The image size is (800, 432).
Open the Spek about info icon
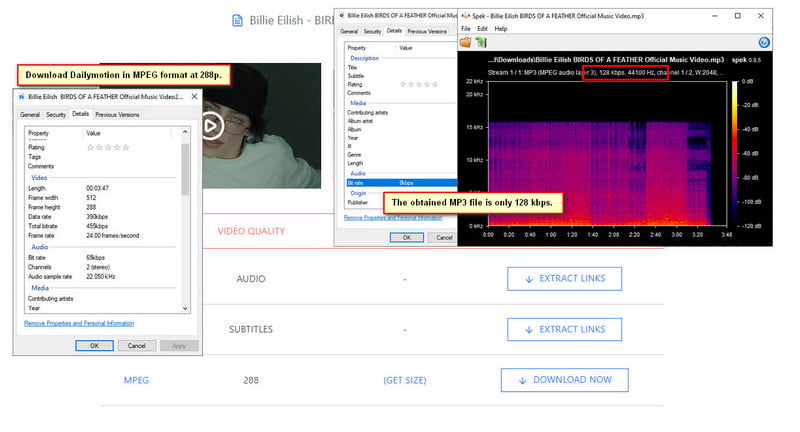pyautogui.click(x=764, y=42)
